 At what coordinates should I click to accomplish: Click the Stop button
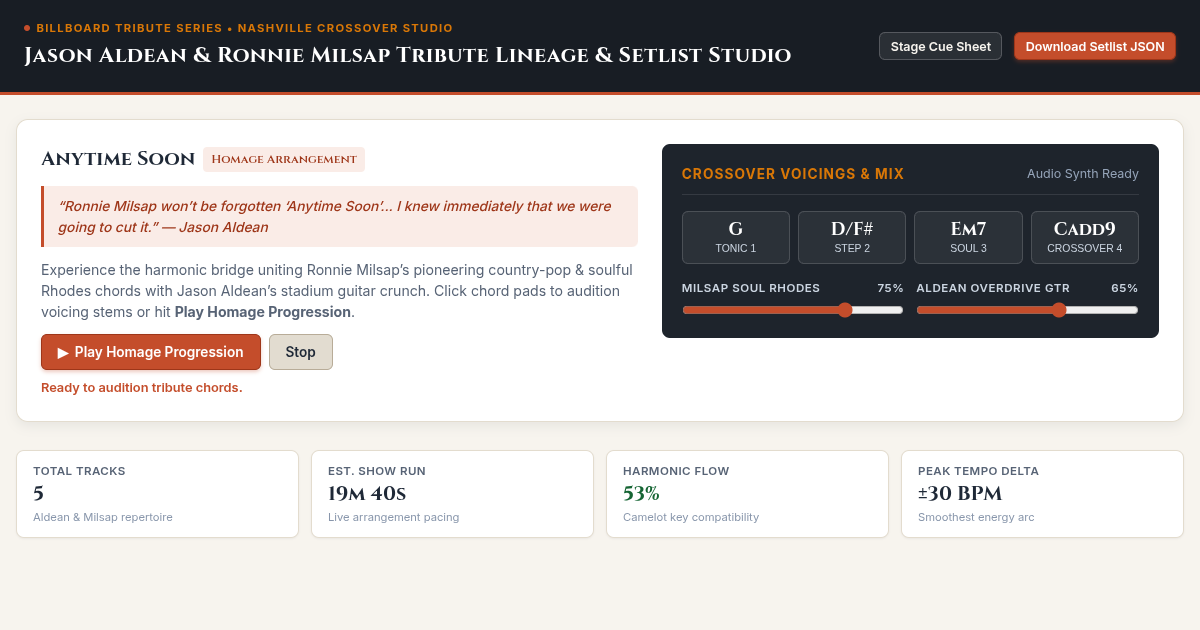pyautogui.click(x=301, y=352)
